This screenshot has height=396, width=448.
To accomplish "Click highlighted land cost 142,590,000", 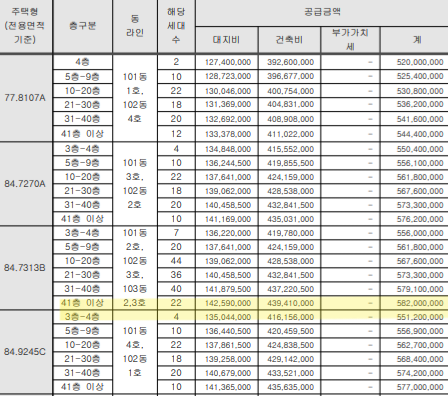I will point(228,303).
